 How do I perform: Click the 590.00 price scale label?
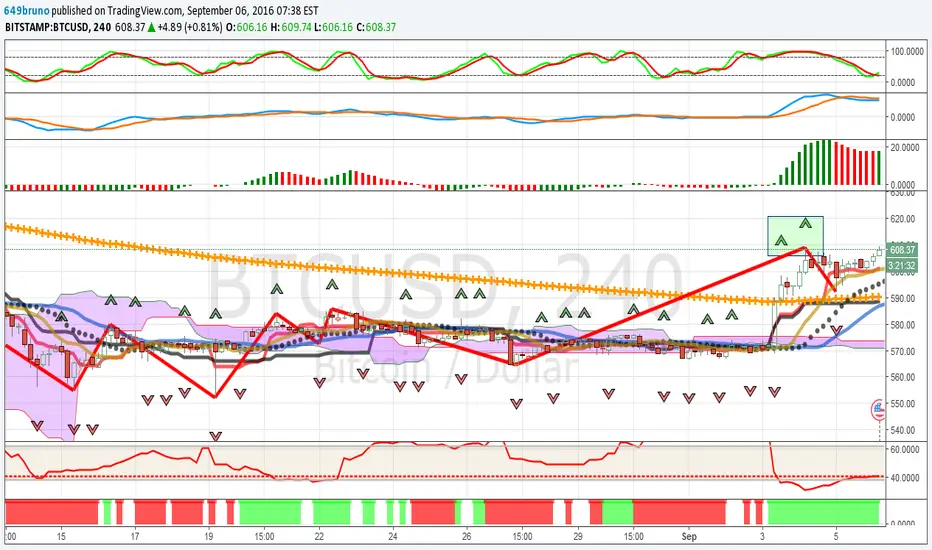(x=902, y=298)
